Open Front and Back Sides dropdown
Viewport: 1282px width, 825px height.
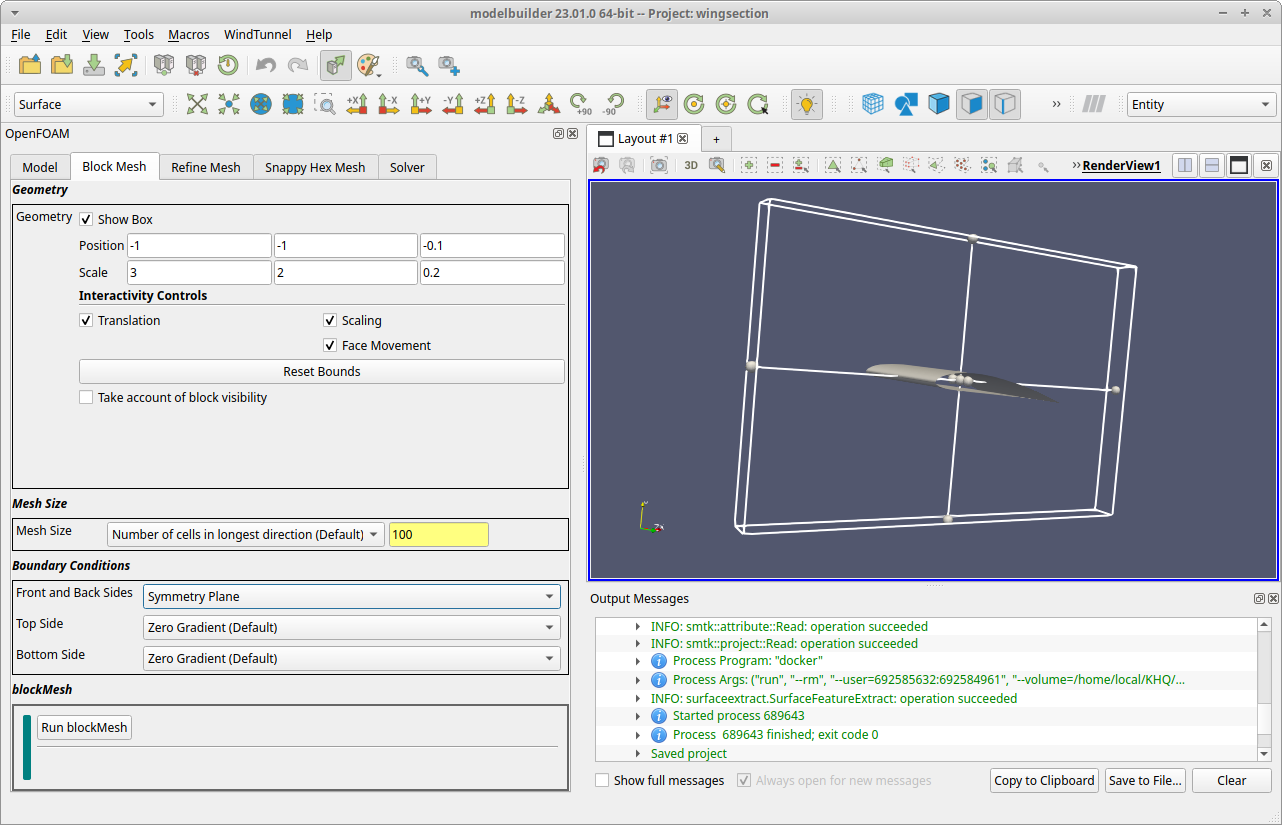[x=352, y=596]
